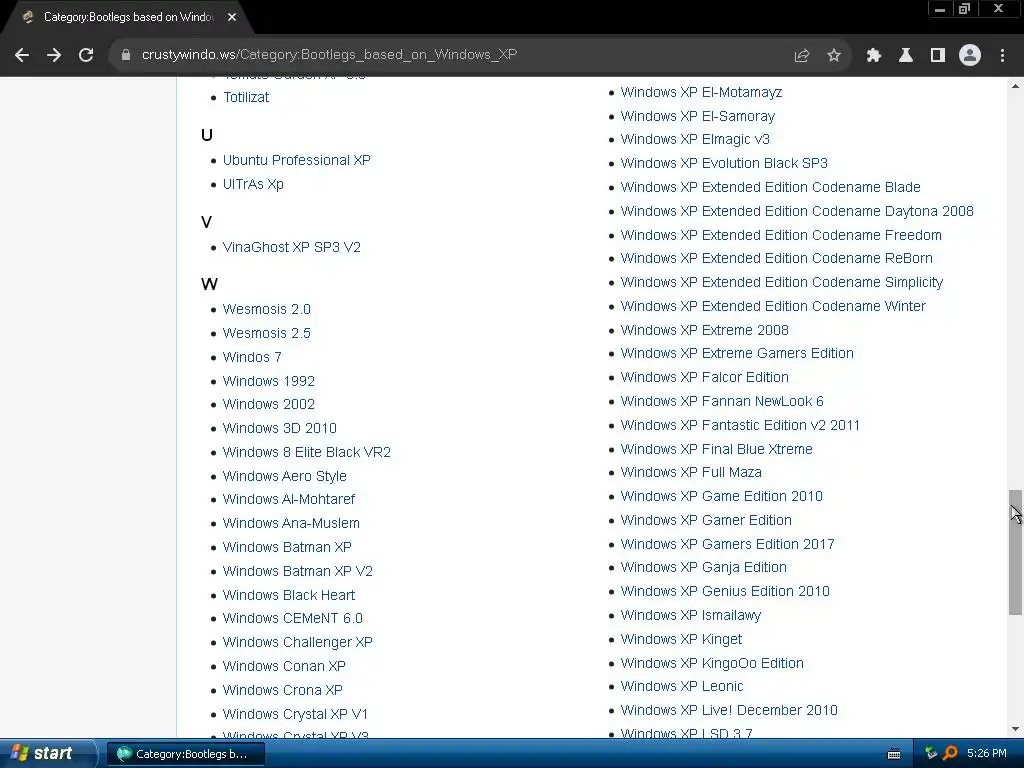Click the scrollbar down arrow
Viewport: 1024px width, 768px height.
pos(1015,729)
